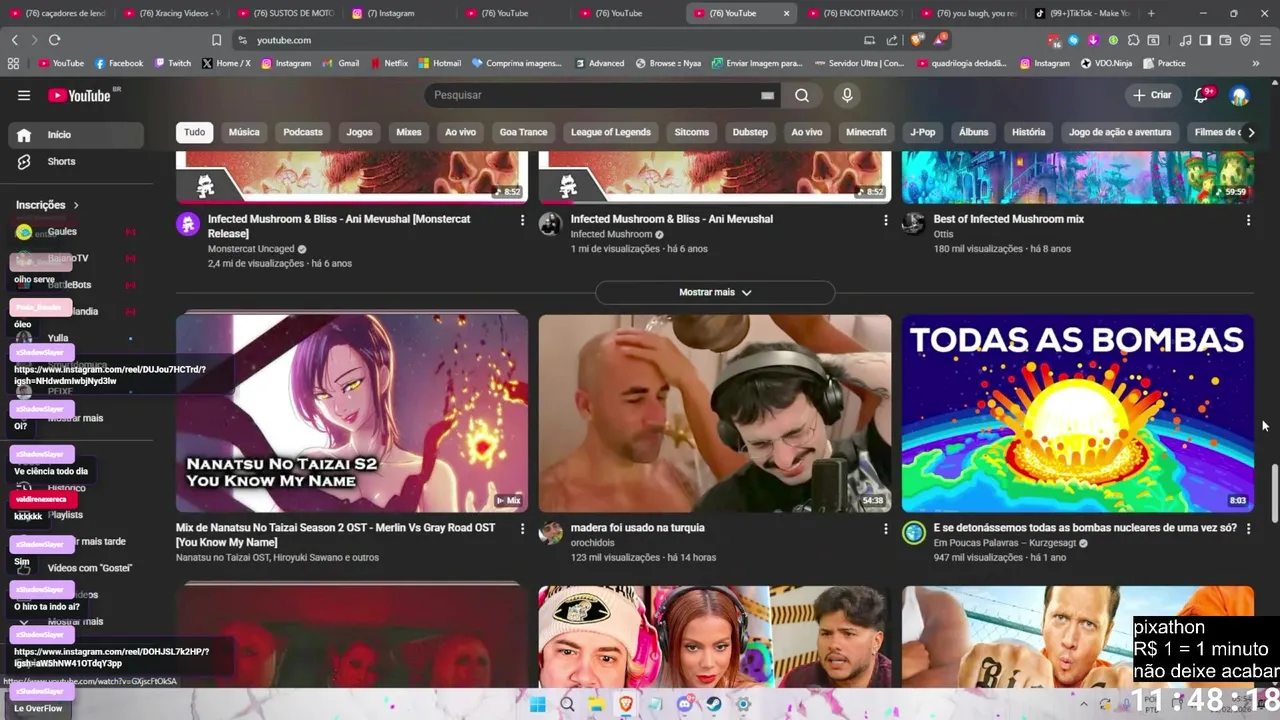Start voice search with microphone icon
The height and width of the screenshot is (720, 1280).
[x=847, y=95]
